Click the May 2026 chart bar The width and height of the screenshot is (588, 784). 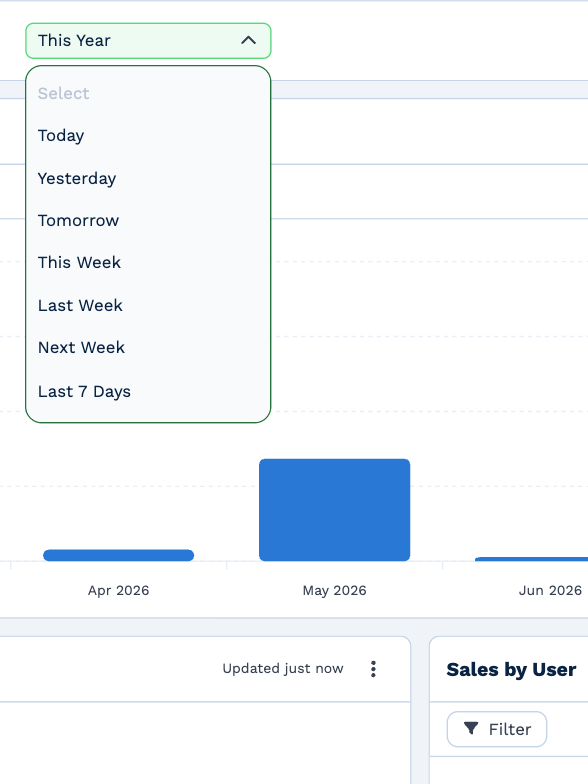click(334, 510)
